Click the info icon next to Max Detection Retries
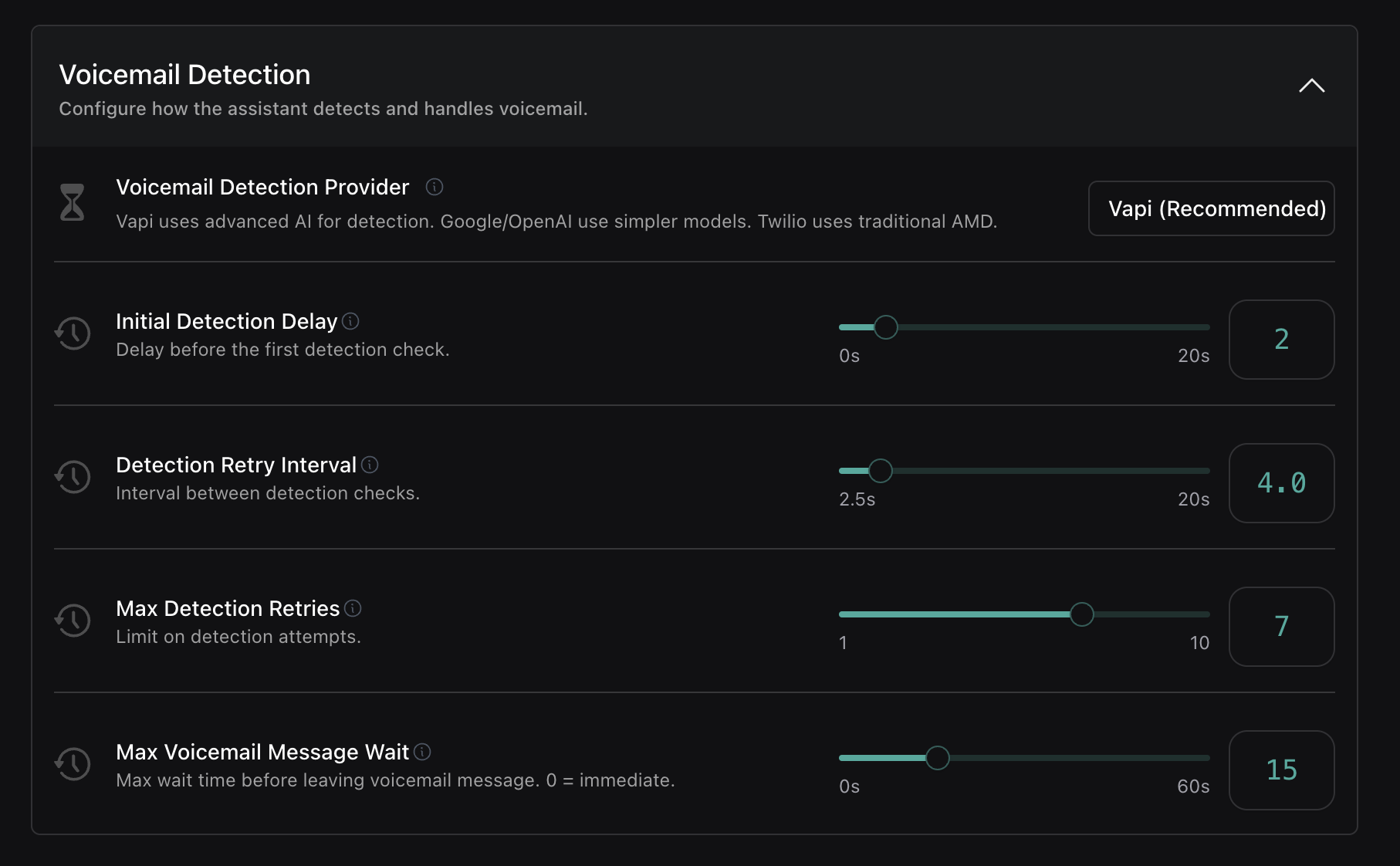 click(353, 608)
